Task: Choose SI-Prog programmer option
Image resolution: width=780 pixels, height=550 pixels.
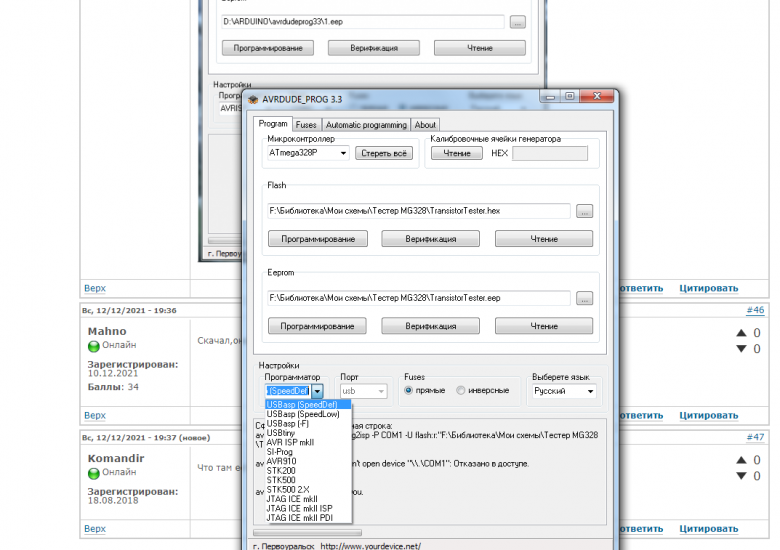Action: pos(308,452)
